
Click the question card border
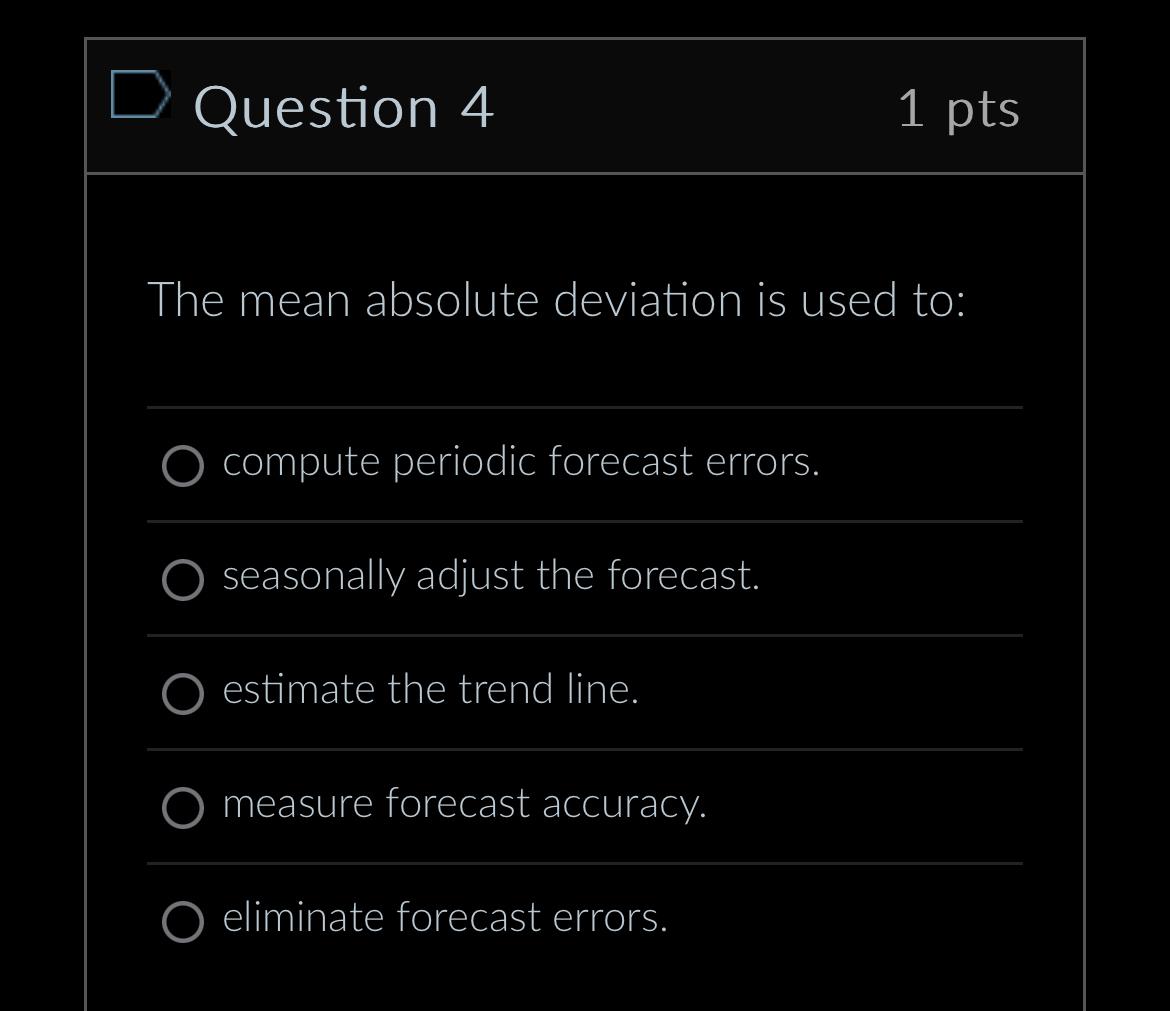point(88,500)
